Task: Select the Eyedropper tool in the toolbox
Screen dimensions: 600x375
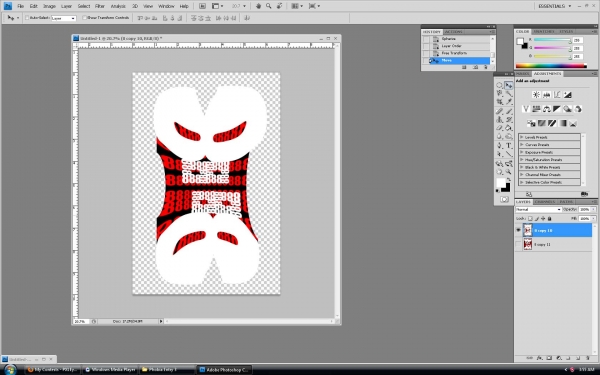Action: click(509, 102)
